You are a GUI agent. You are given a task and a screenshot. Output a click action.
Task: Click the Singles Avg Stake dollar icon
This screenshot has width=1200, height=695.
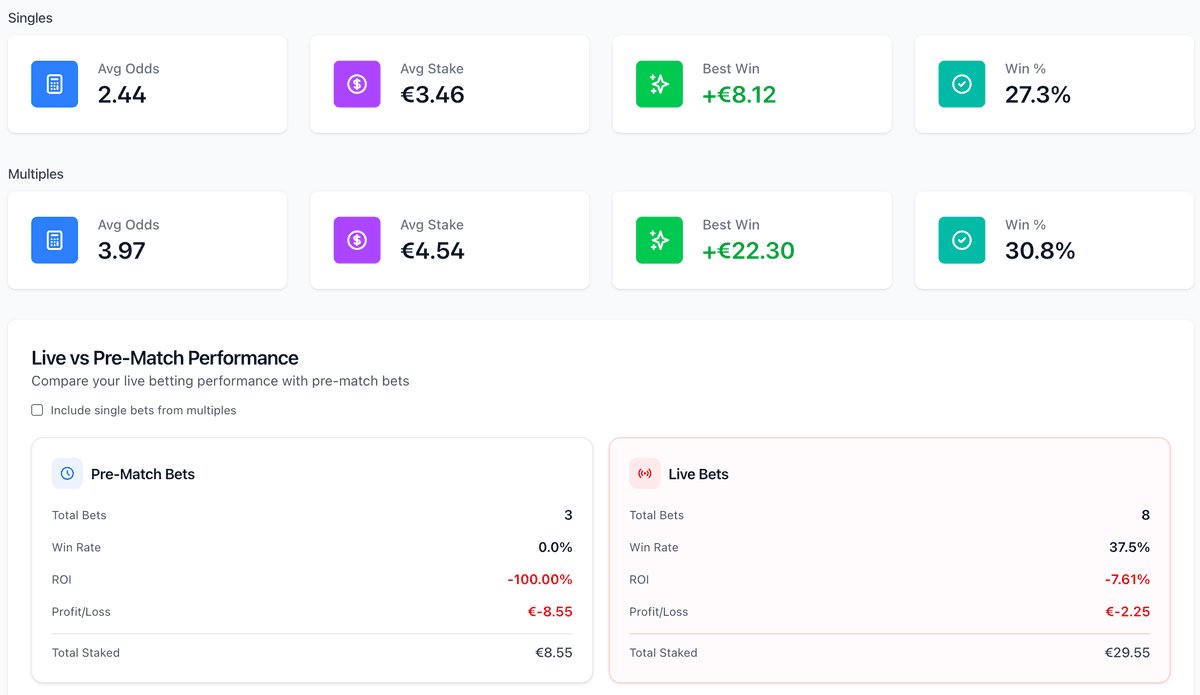click(x=357, y=84)
